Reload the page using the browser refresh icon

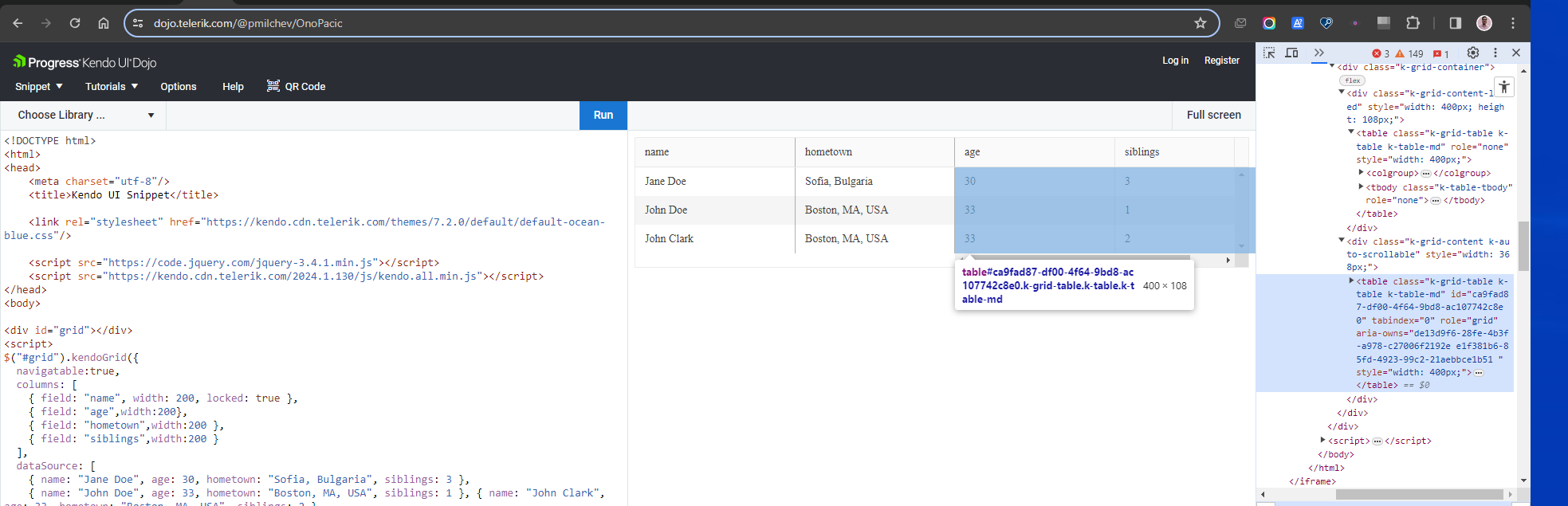click(75, 23)
